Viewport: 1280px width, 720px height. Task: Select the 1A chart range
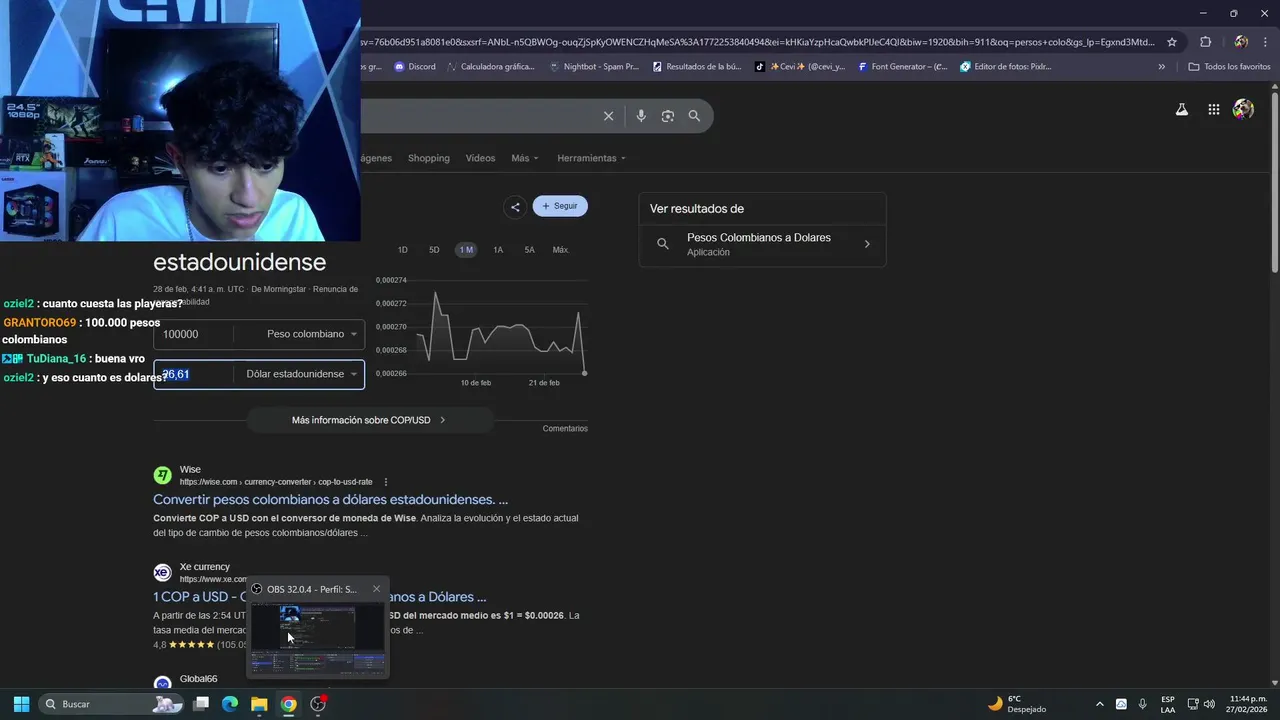point(498,250)
